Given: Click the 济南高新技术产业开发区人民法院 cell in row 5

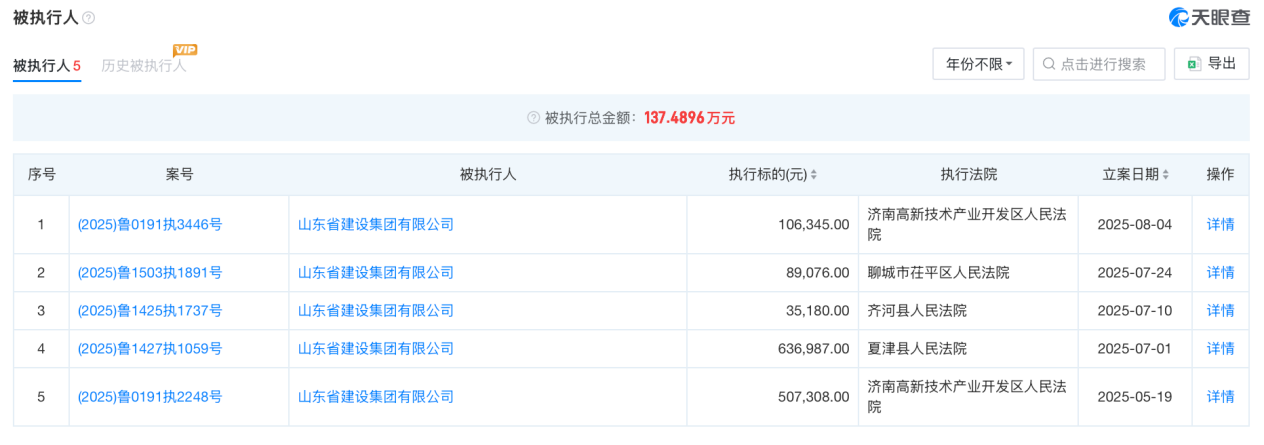Looking at the screenshot, I should click(x=966, y=397).
